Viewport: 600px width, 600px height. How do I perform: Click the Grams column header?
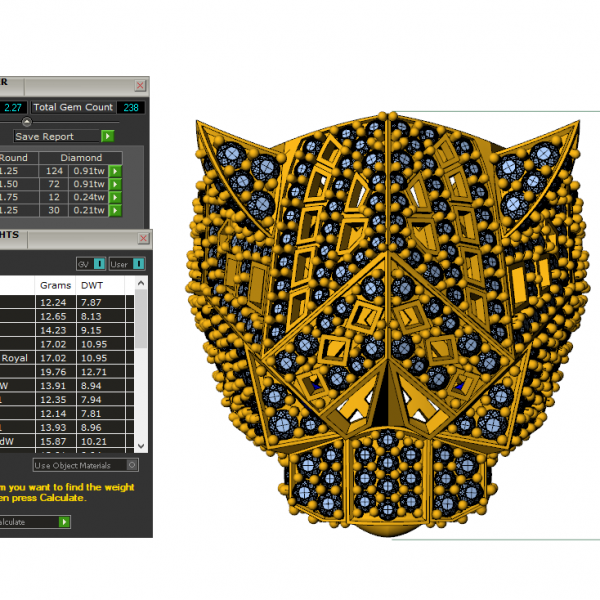[55, 285]
